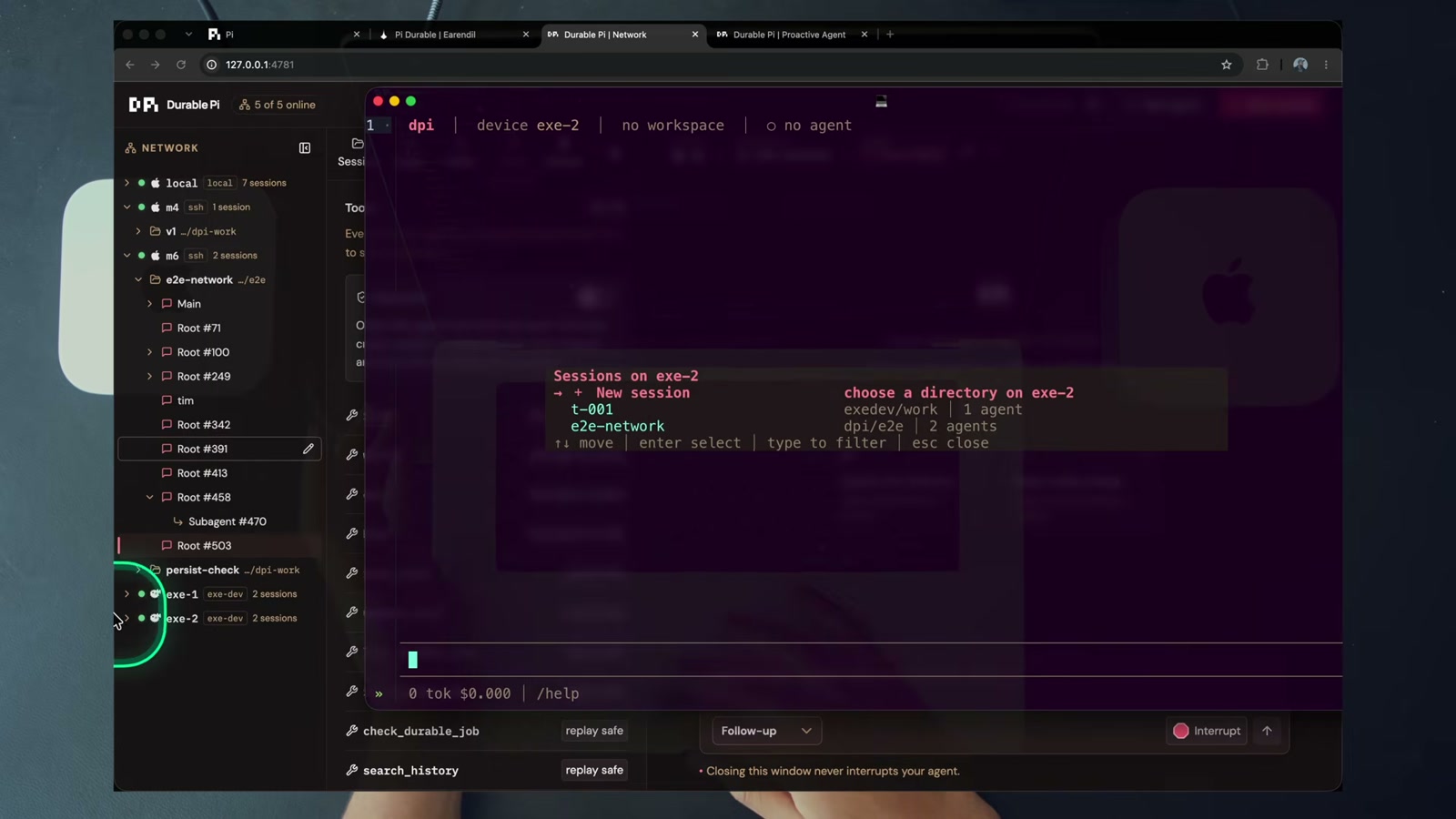1456x819 pixels.
Task: Select Root #503 in the sidebar
Action: pos(204,546)
